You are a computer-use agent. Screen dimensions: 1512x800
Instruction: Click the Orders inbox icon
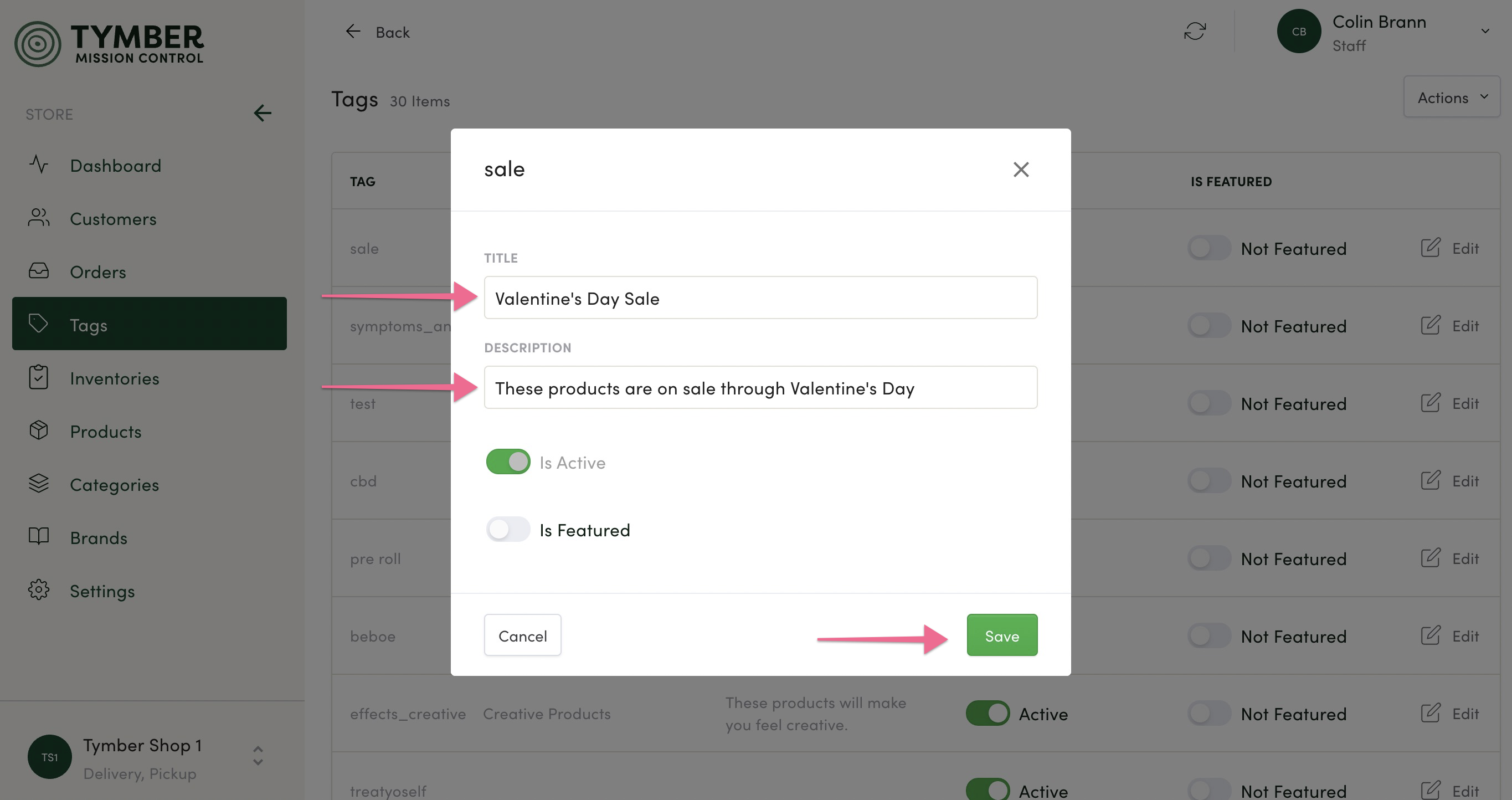pos(39,270)
